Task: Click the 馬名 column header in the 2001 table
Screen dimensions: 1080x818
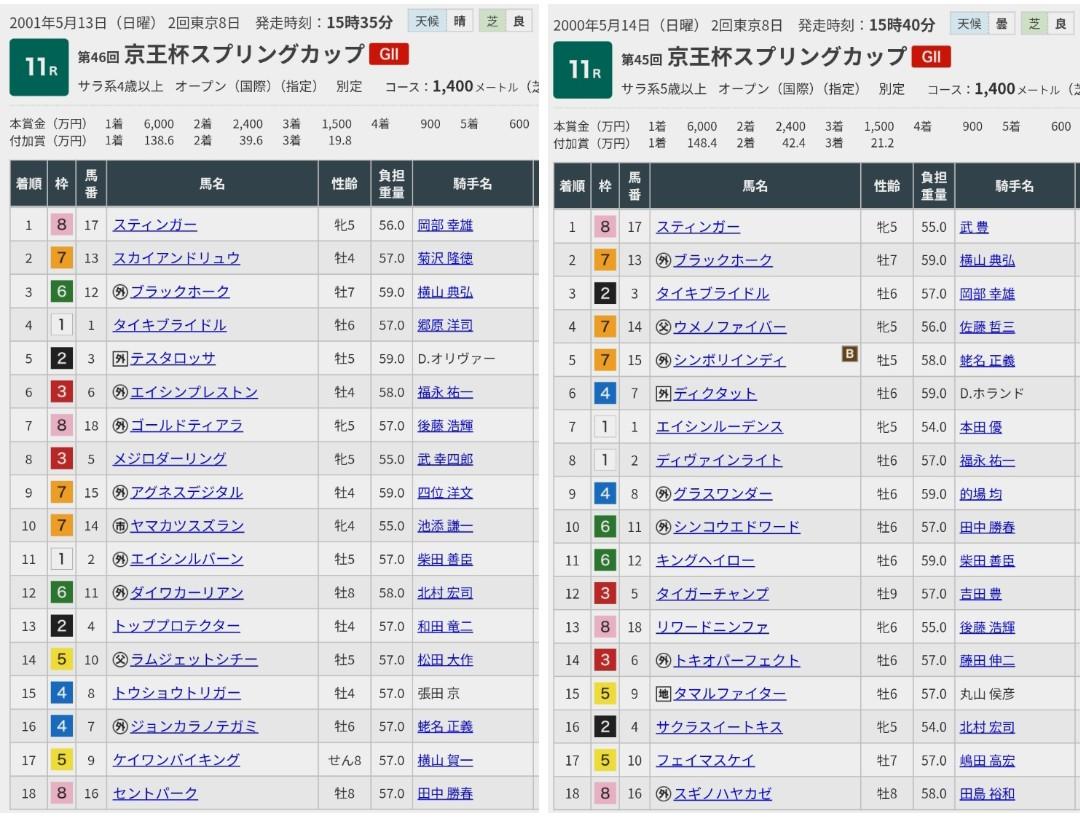Action: pos(212,184)
